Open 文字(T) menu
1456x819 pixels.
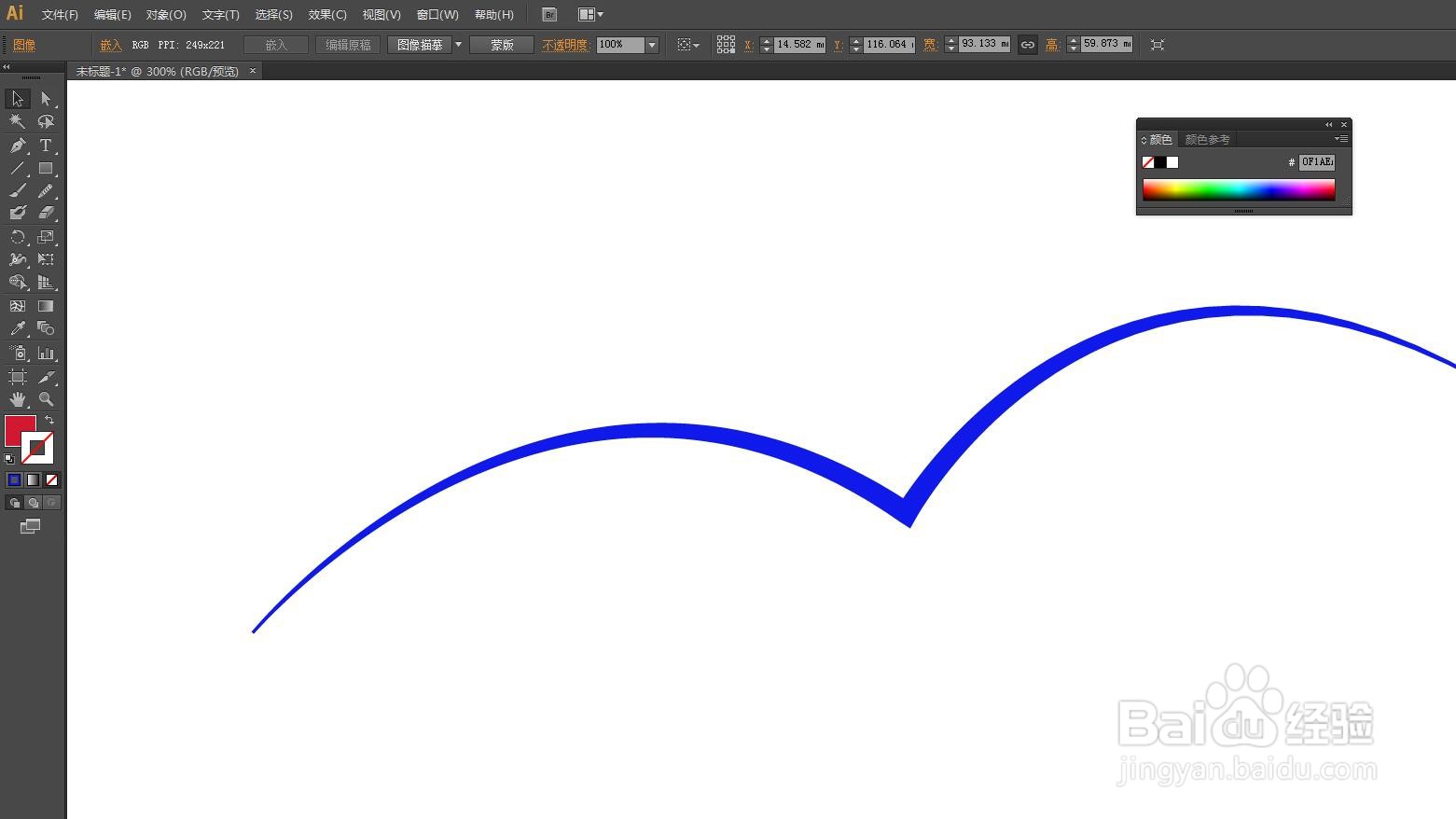[x=220, y=15]
